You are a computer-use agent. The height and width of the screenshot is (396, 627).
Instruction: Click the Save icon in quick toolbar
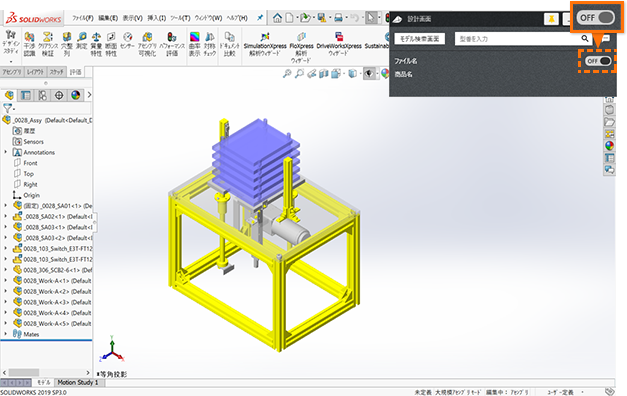point(322,18)
